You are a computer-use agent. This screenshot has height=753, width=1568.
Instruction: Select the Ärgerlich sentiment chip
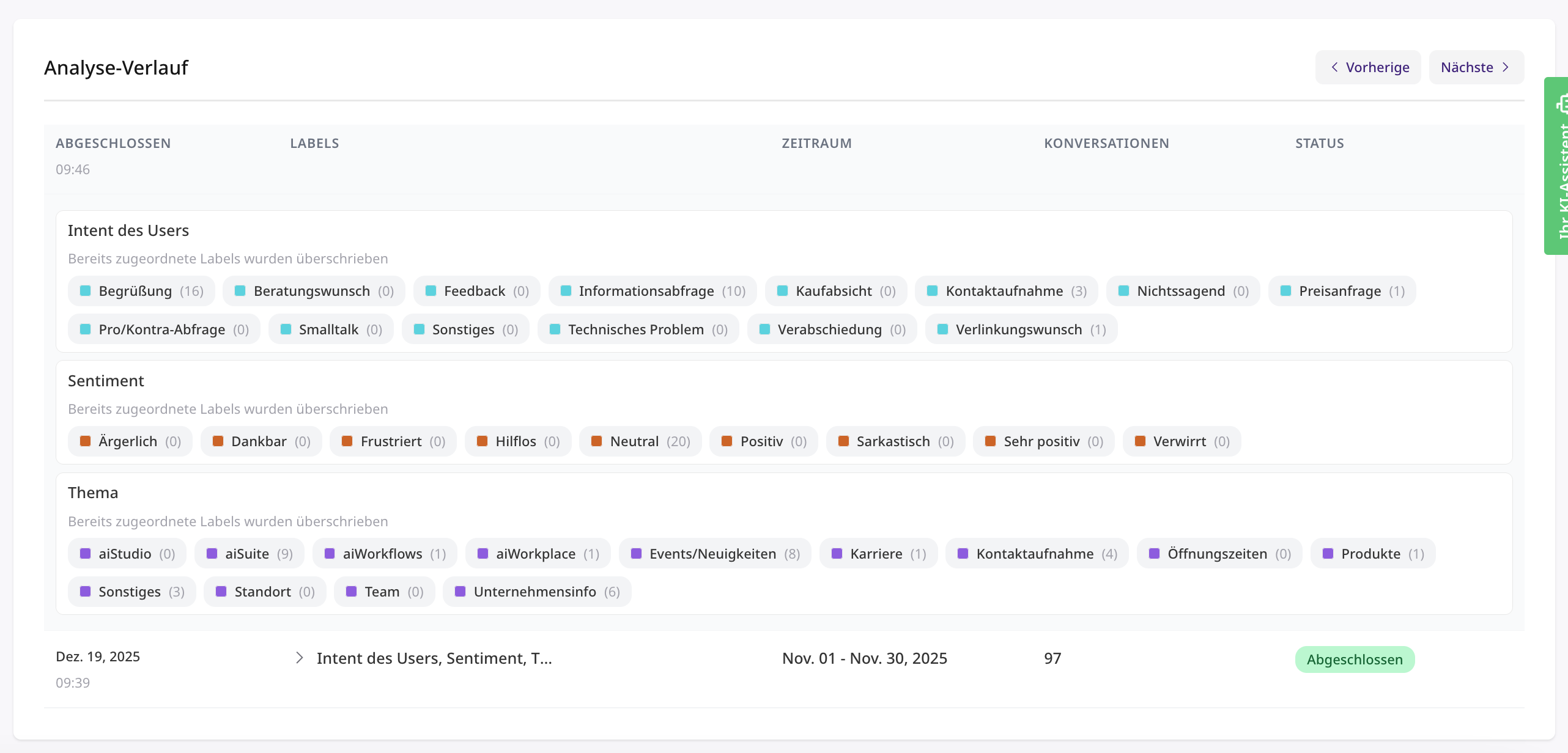point(130,441)
